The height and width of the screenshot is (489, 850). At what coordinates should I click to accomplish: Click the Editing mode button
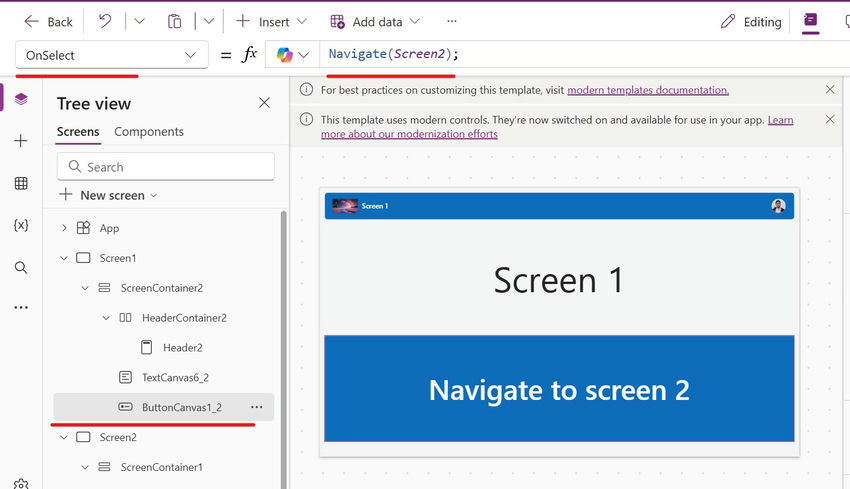coord(751,22)
